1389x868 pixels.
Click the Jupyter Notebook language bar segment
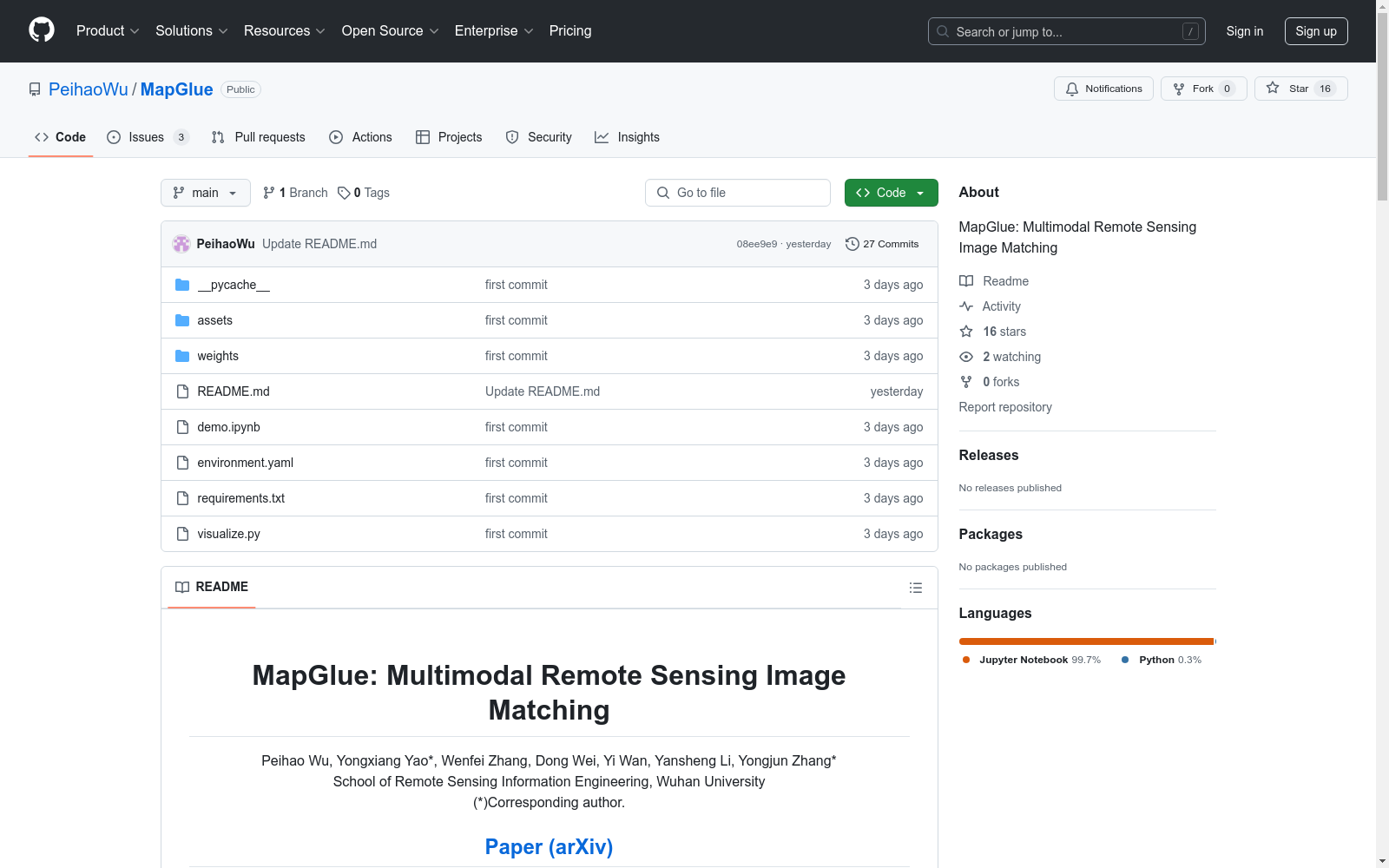1086,641
